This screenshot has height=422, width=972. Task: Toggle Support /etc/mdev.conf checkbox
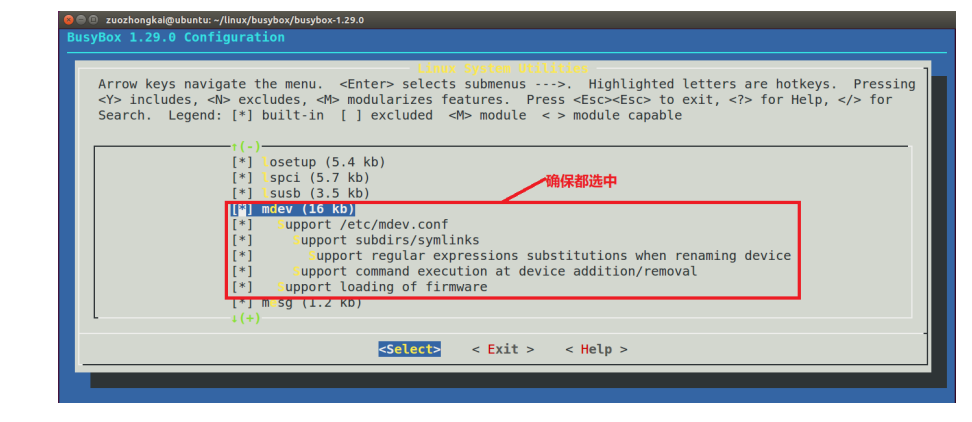pyautogui.click(x=242, y=224)
